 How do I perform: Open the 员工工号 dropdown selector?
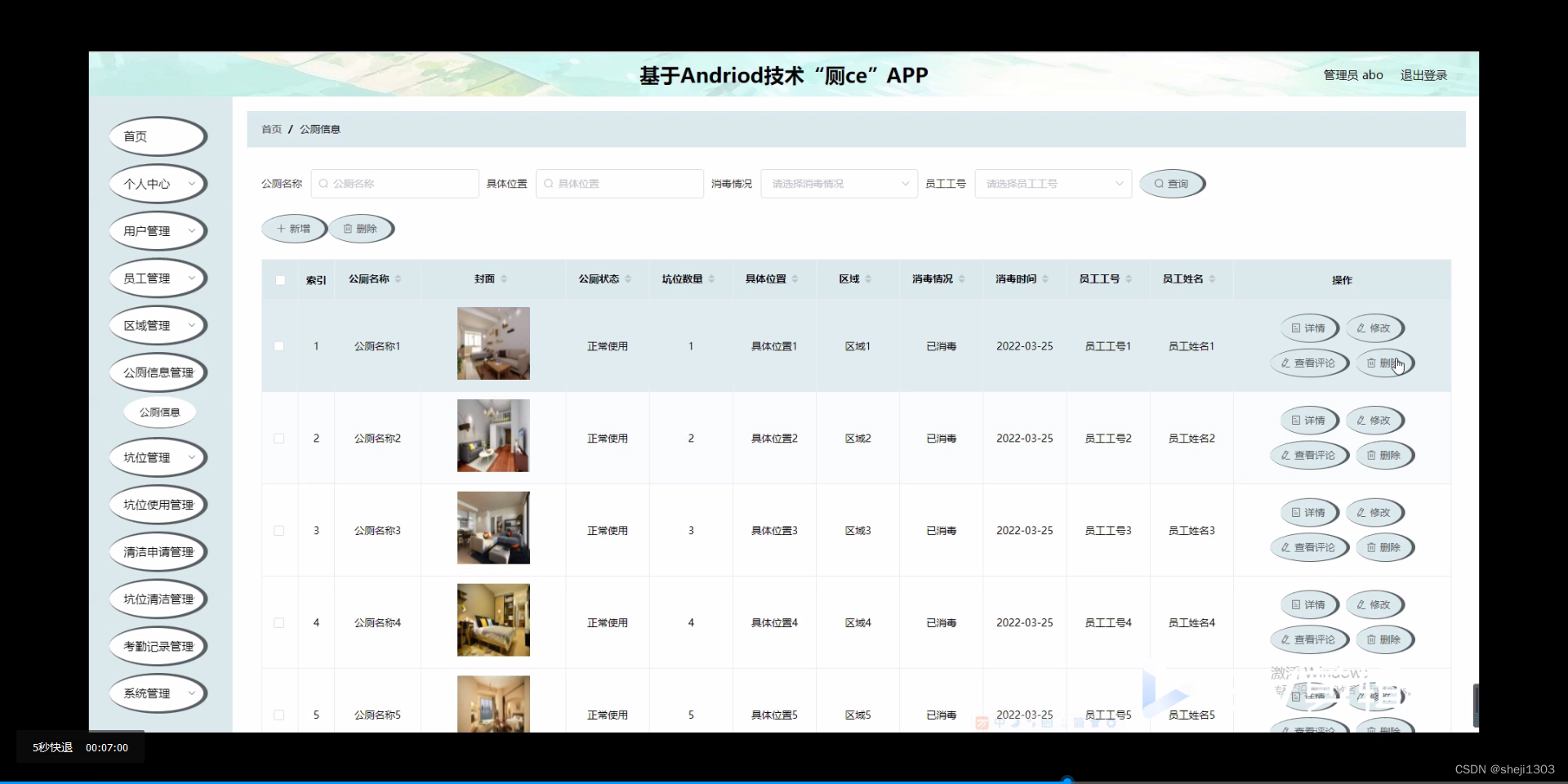[x=1052, y=184]
